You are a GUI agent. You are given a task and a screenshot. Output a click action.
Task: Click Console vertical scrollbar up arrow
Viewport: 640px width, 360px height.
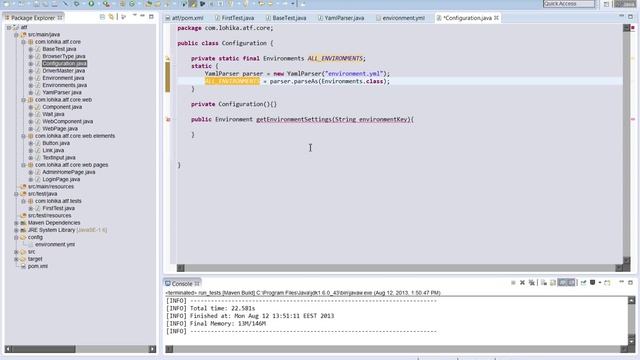point(631,300)
